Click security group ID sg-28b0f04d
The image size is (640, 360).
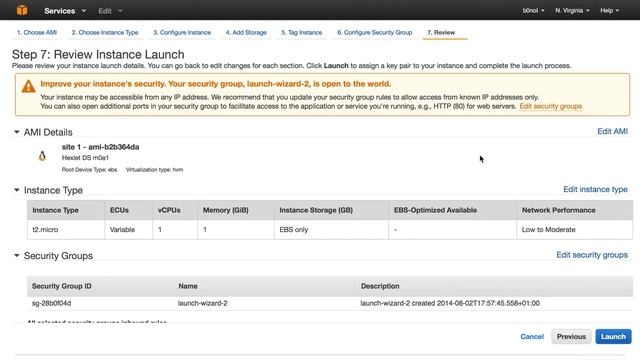coord(51,303)
